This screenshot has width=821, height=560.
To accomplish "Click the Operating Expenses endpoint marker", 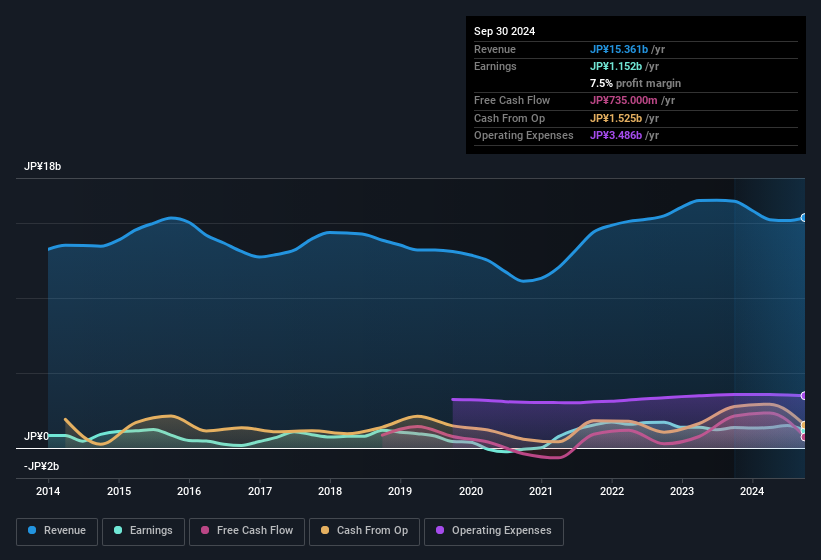I will point(804,396).
